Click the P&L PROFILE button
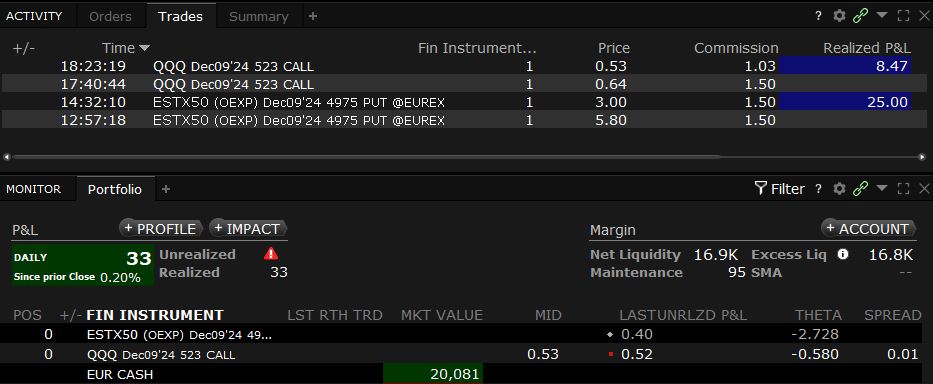This screenshot has width=933, height=384. point(161,229)
